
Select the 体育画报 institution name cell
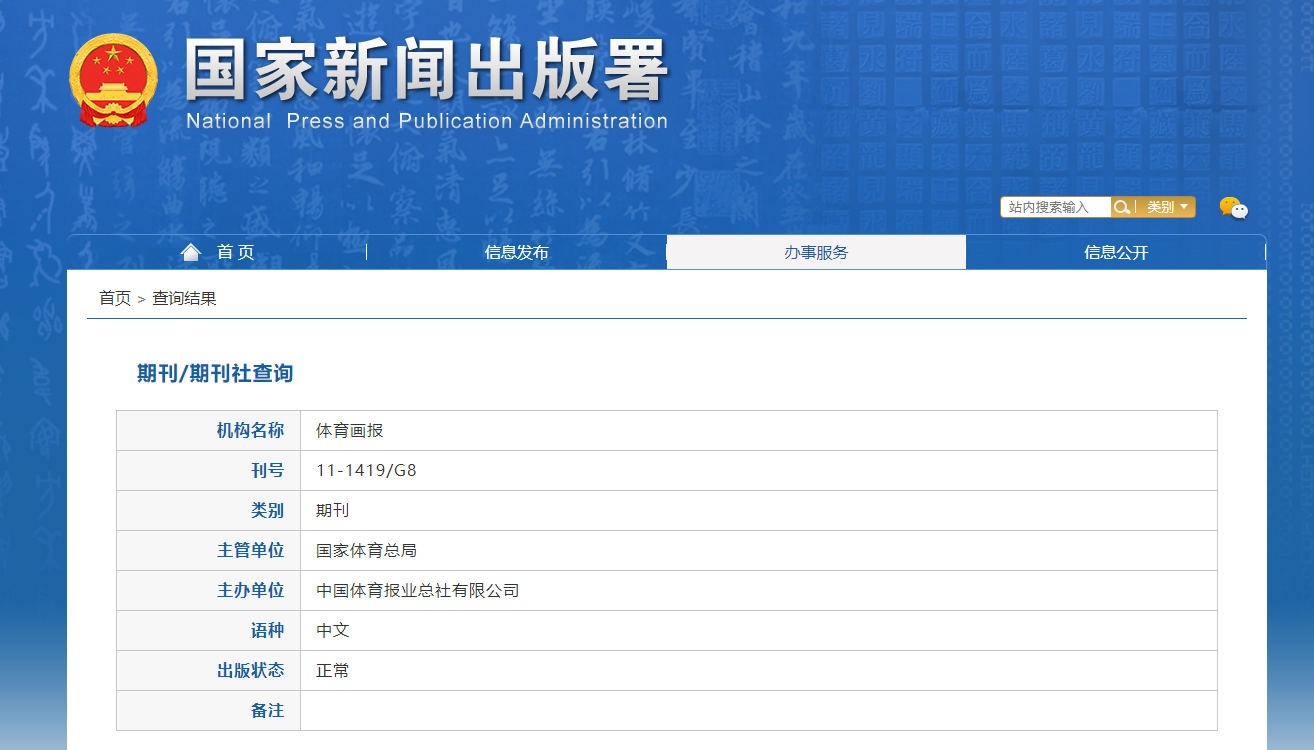click(x=350, y=431)
